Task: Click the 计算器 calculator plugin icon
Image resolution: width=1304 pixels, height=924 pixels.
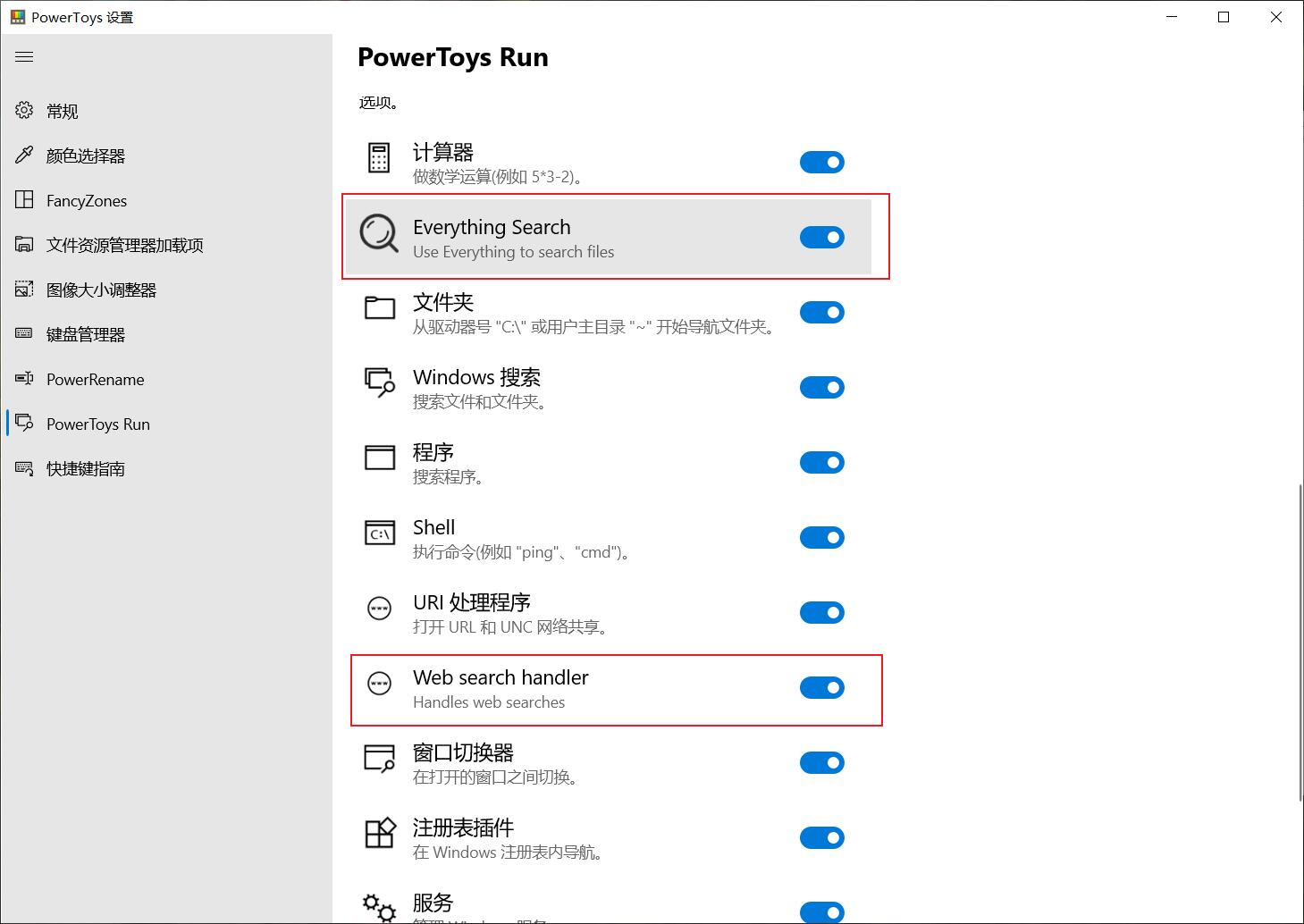Action: click(379, 157)
